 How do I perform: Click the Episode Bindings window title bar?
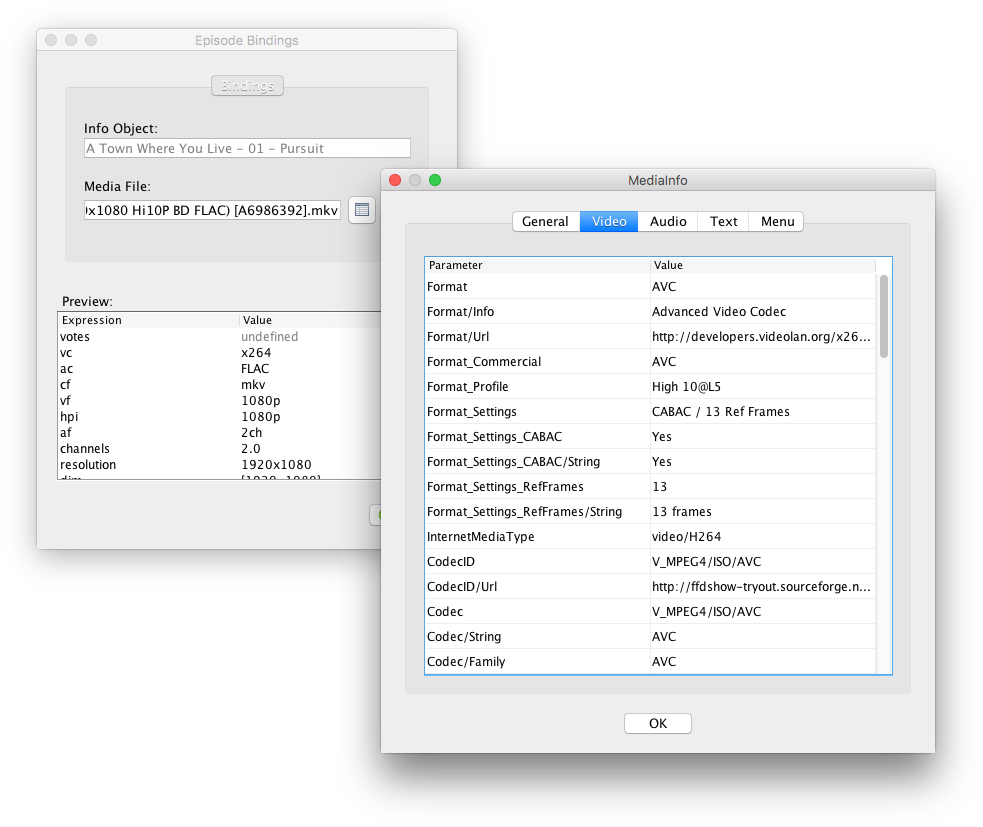(x=247, y=40)
